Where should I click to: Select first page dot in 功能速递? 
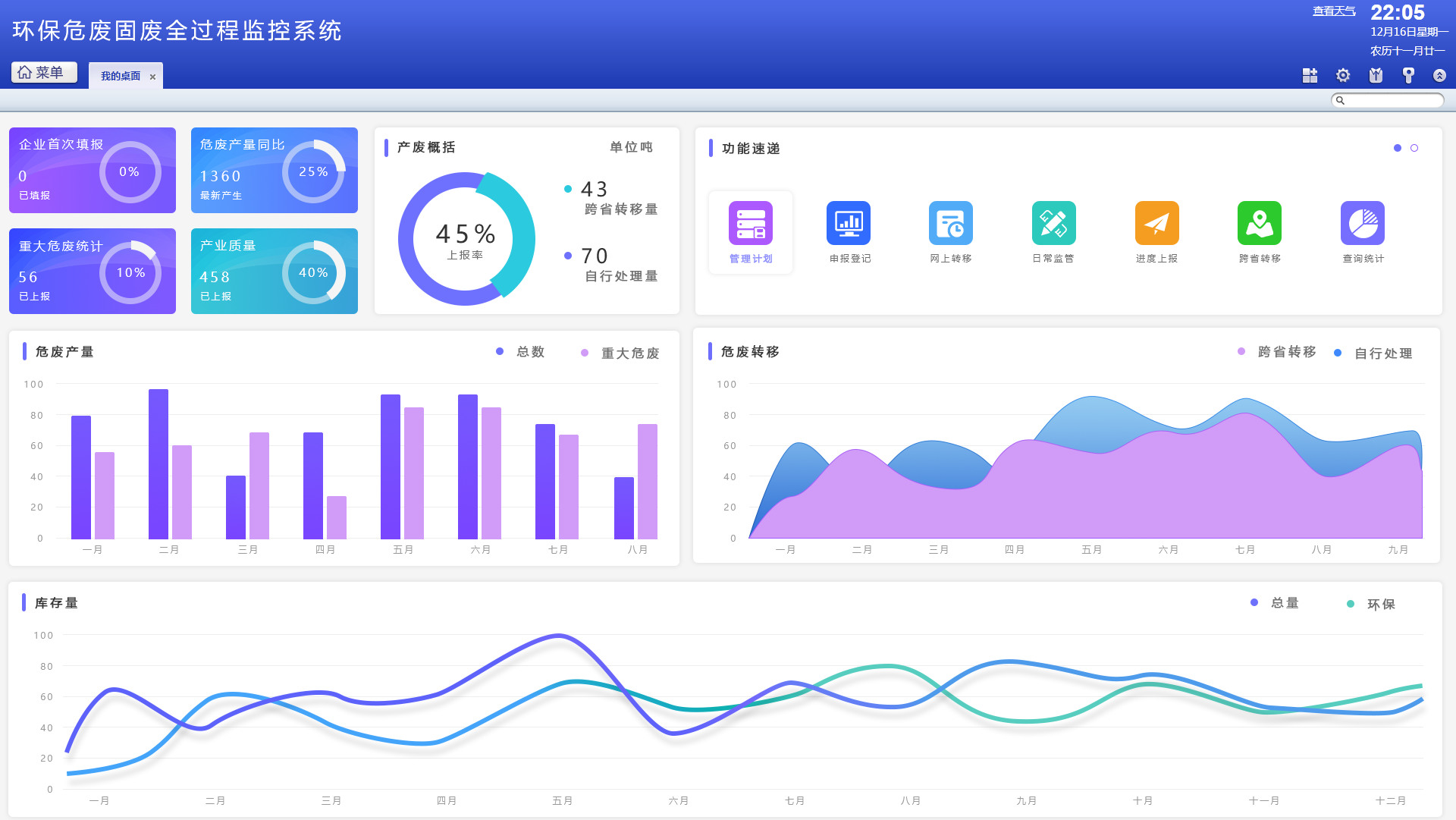click(1398, 148)
